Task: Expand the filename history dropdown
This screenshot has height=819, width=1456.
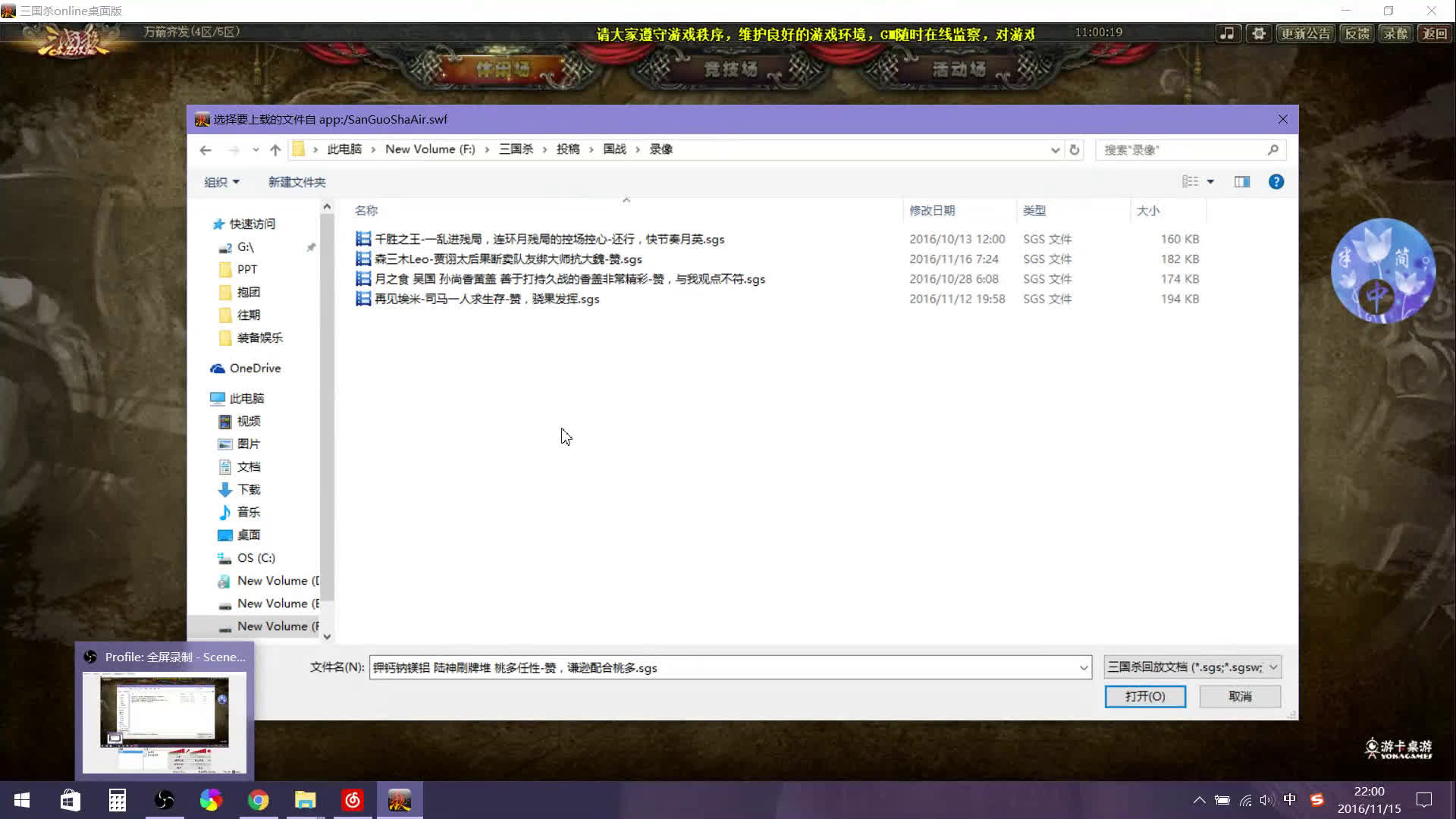Action: pos(1083,667)
